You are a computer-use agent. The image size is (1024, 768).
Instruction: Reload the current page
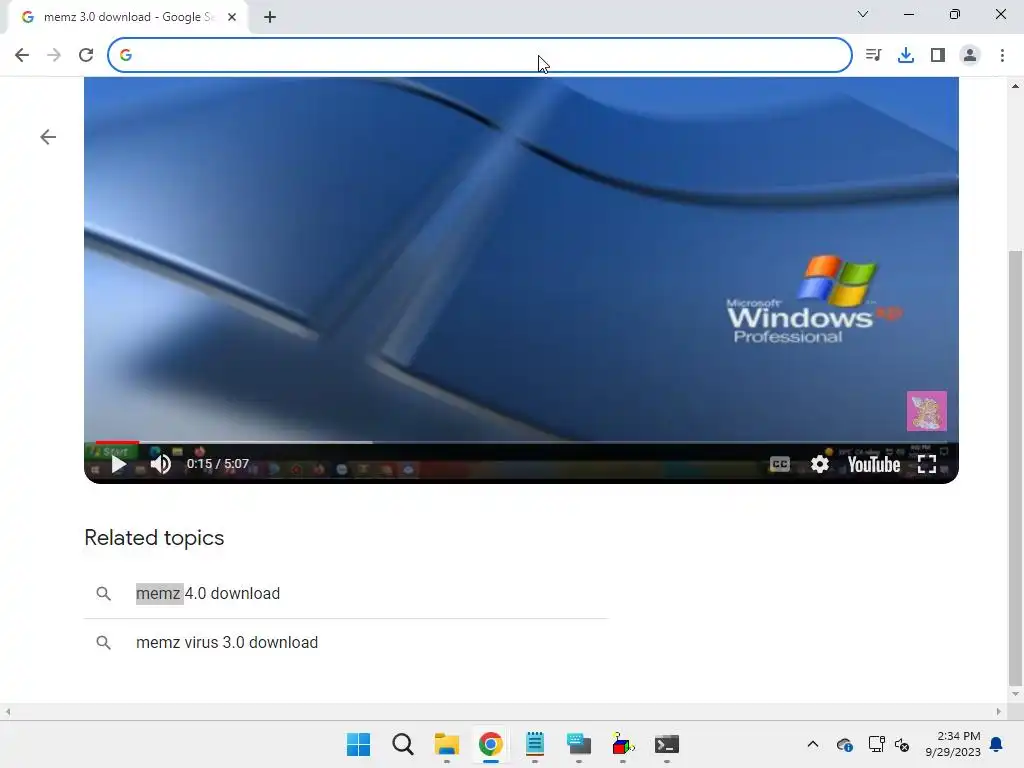click(86, 55)
